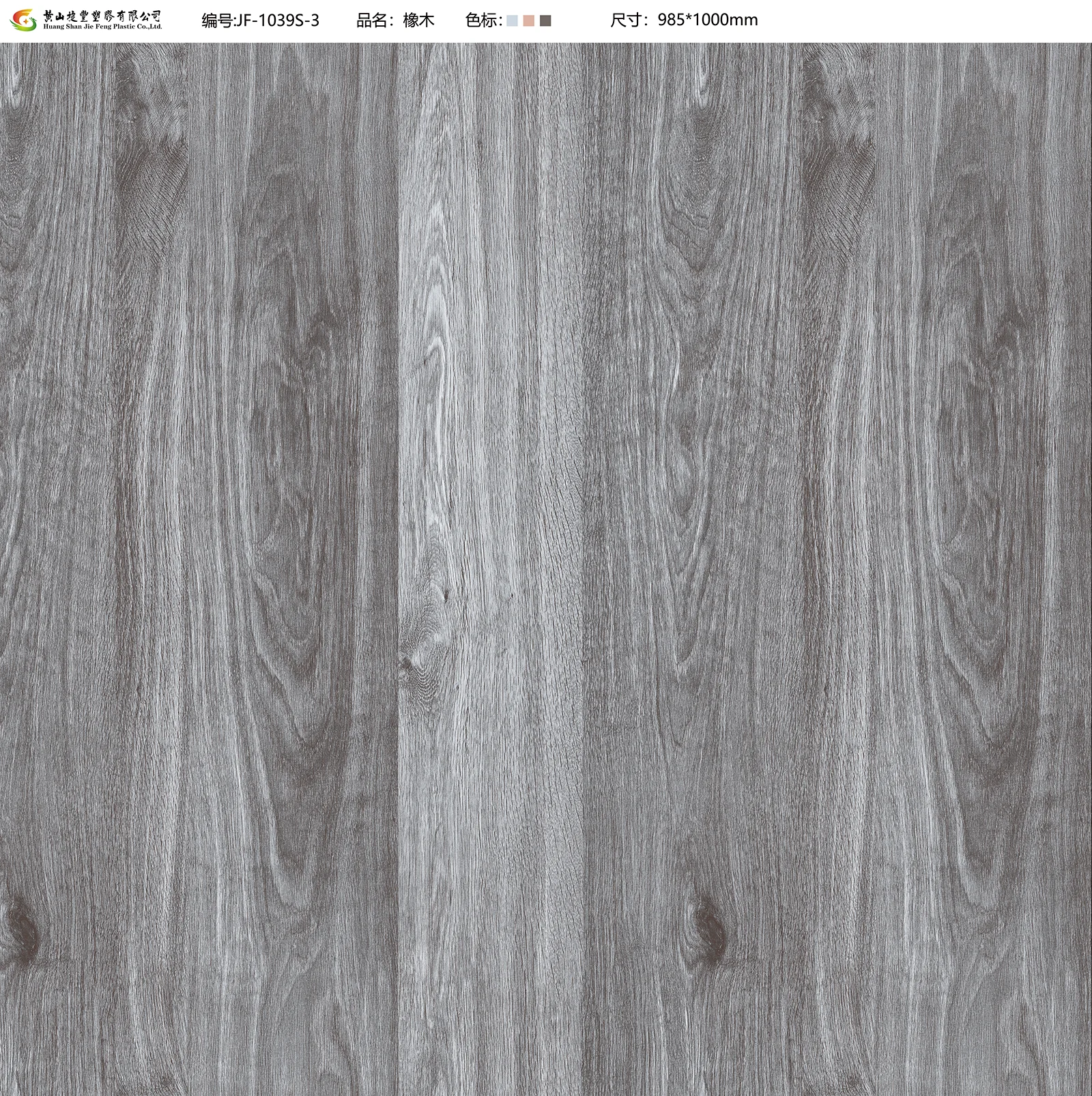Viewport: 1092px width, 1096px height.
Task: Click the small knot on light plank's left edge
Action: pyautogui.click(x=409, y=661)
